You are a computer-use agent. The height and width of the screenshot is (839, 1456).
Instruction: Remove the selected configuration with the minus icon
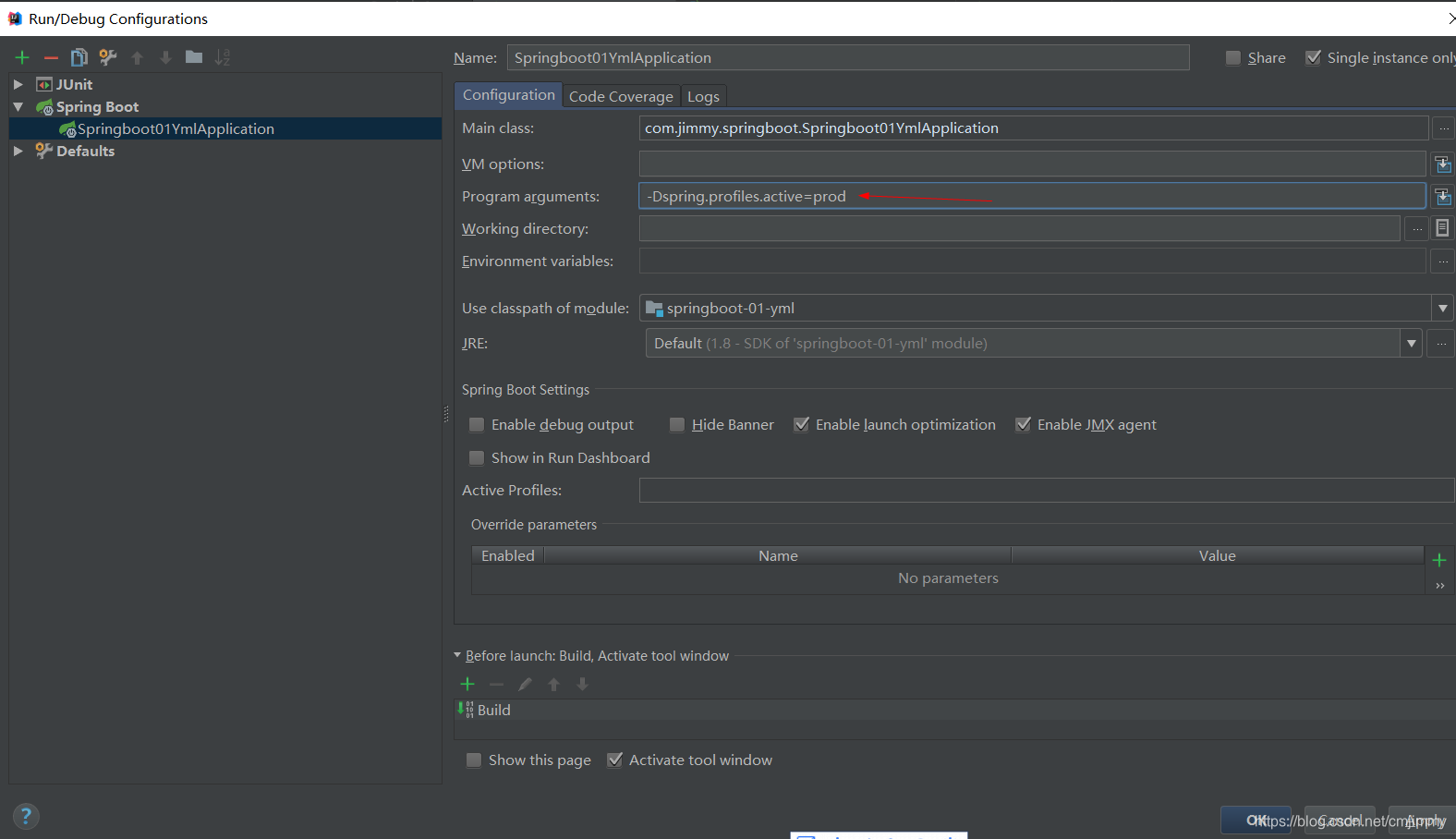(51, 57)
